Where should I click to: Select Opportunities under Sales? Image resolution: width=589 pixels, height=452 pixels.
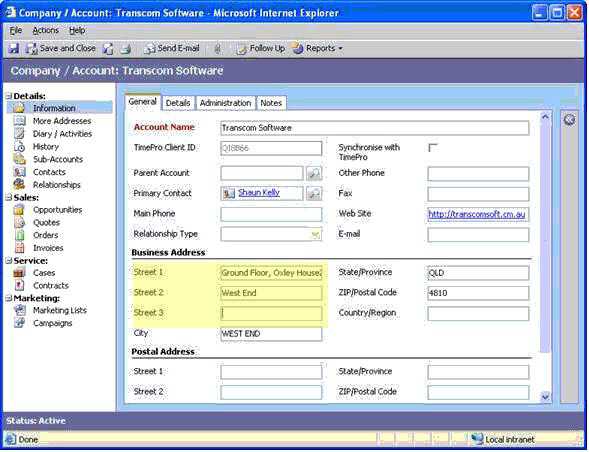click(57, 210)
